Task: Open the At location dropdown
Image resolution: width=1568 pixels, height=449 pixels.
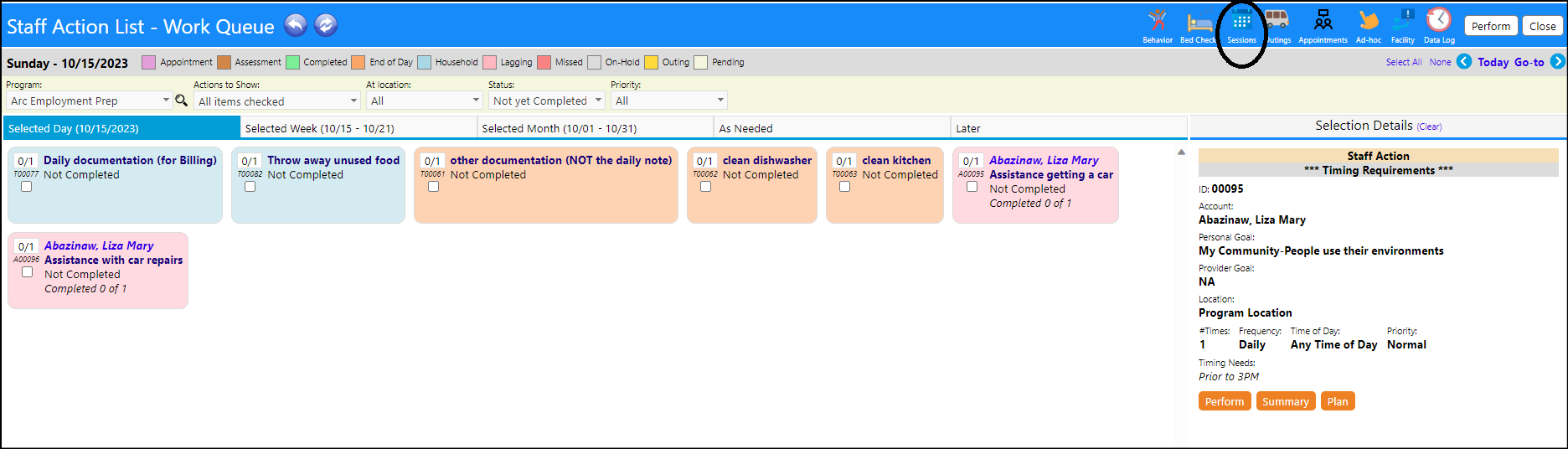Action: [425, 101]
